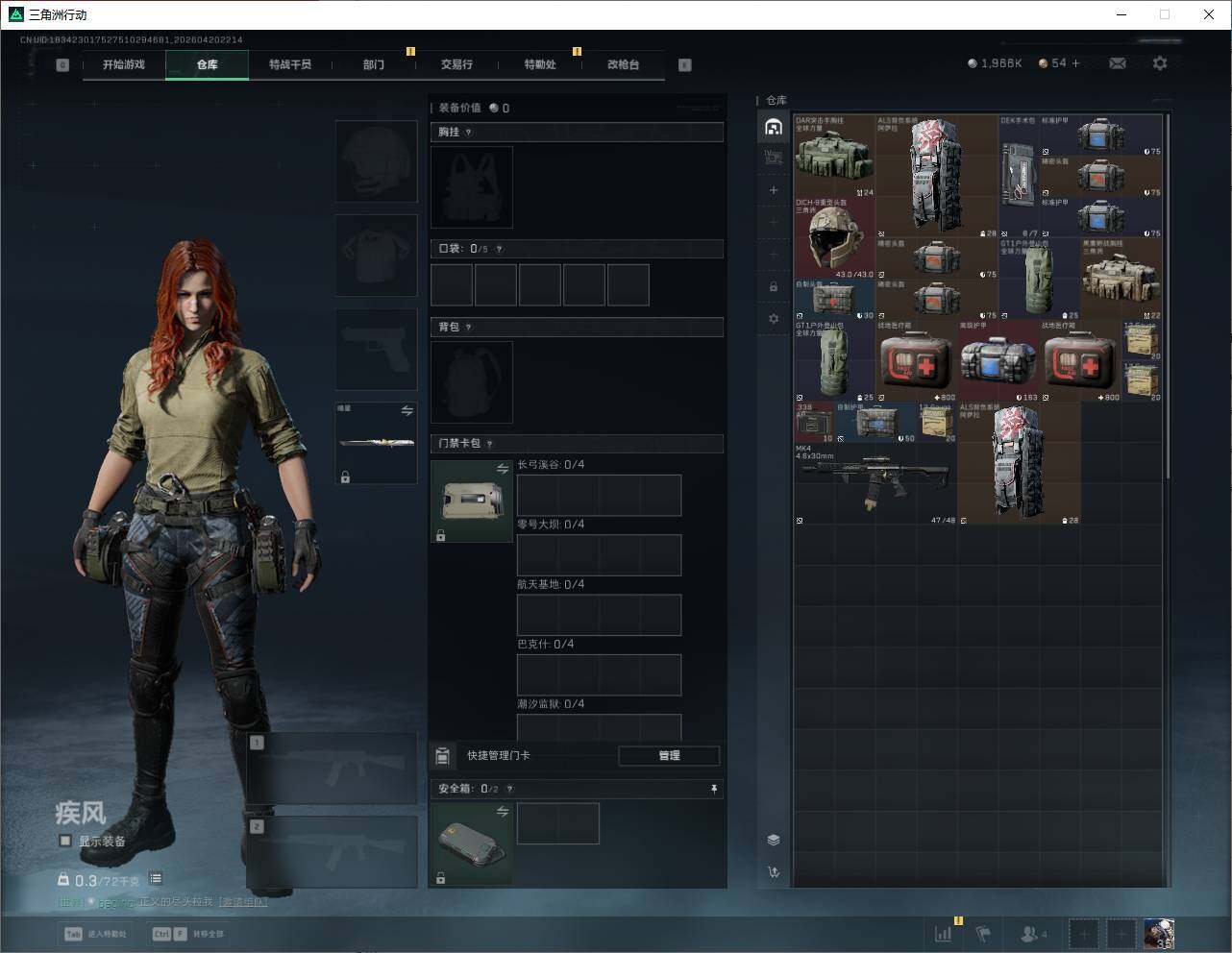Image resolution: width=1232 pixels, height=953 pixels.
Task: Switch to the 交易行 tab
Action: coord(456,64)
